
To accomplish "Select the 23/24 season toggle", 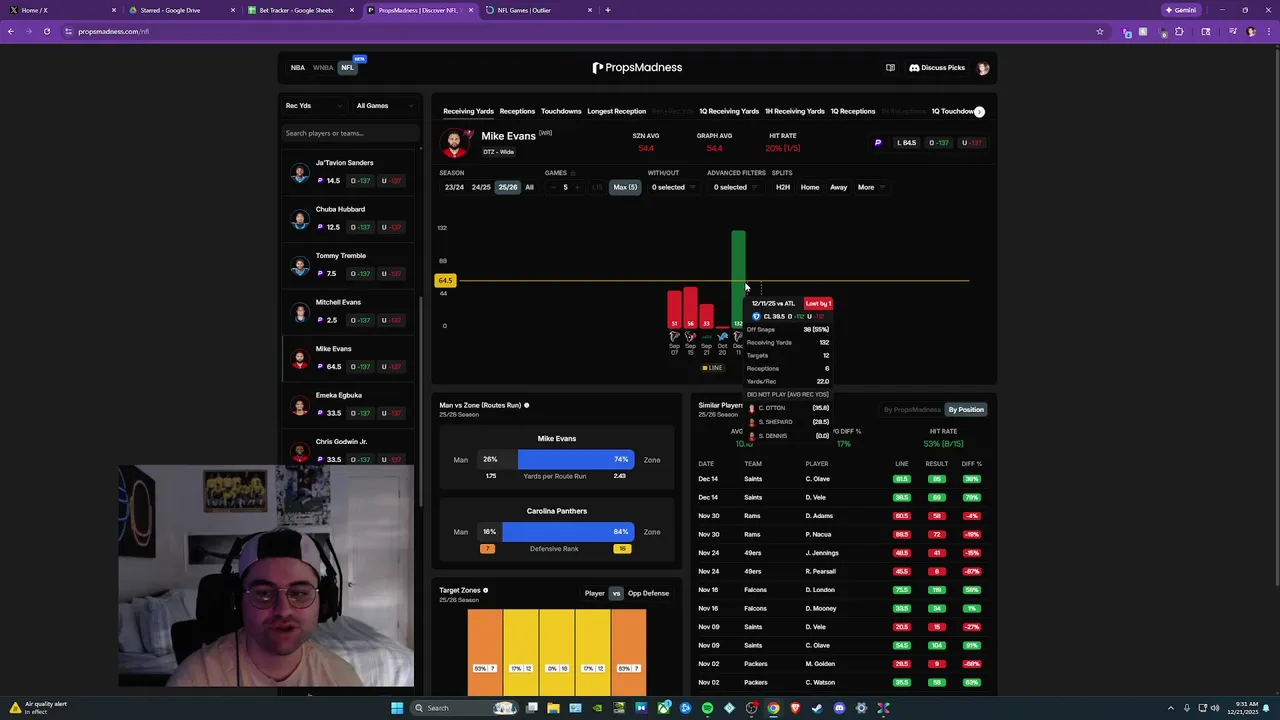I will click(454, 187).
